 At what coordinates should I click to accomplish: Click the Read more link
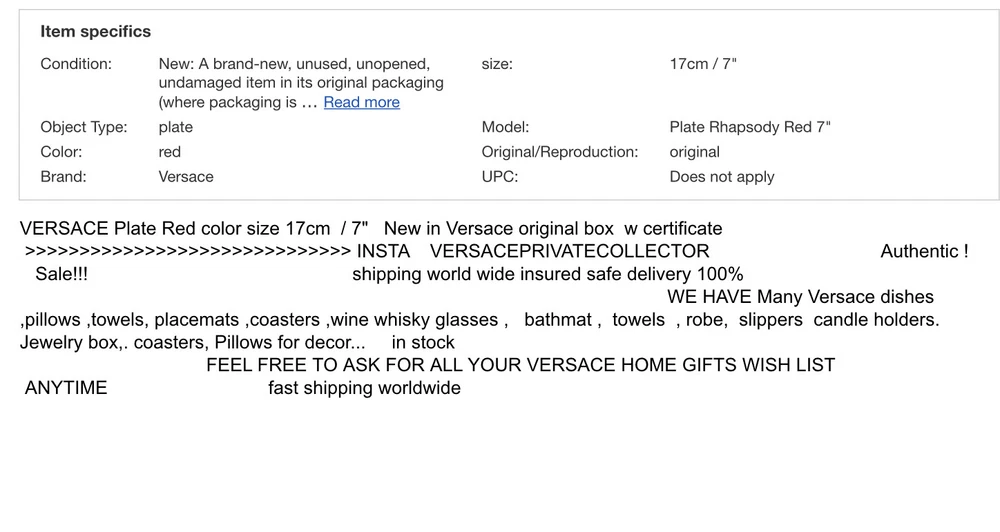tap(361, 102)
